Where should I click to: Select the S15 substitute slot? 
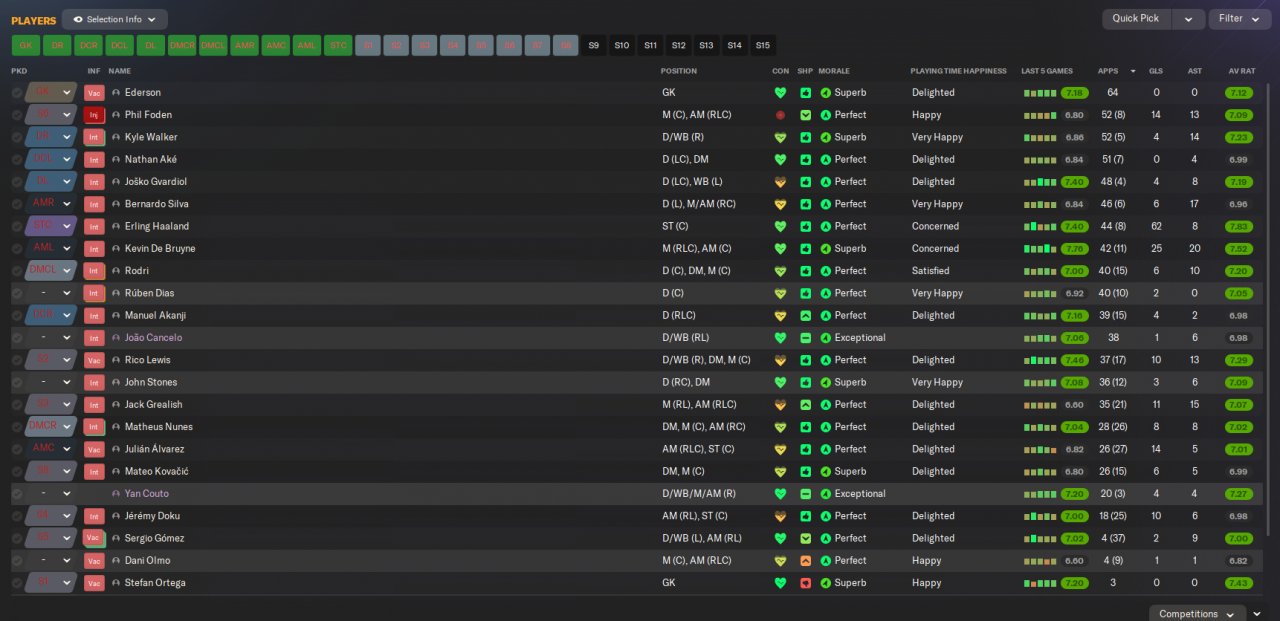pyautogui.click(x=763, y=45)
